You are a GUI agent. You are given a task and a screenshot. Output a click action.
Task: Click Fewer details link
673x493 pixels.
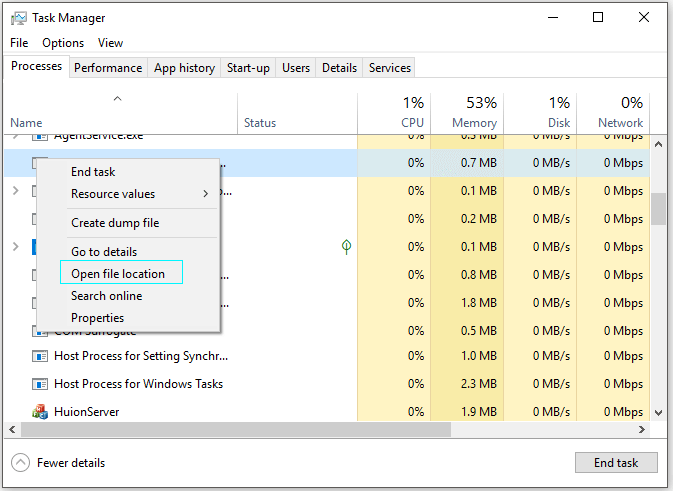click(x=71, y=463)
